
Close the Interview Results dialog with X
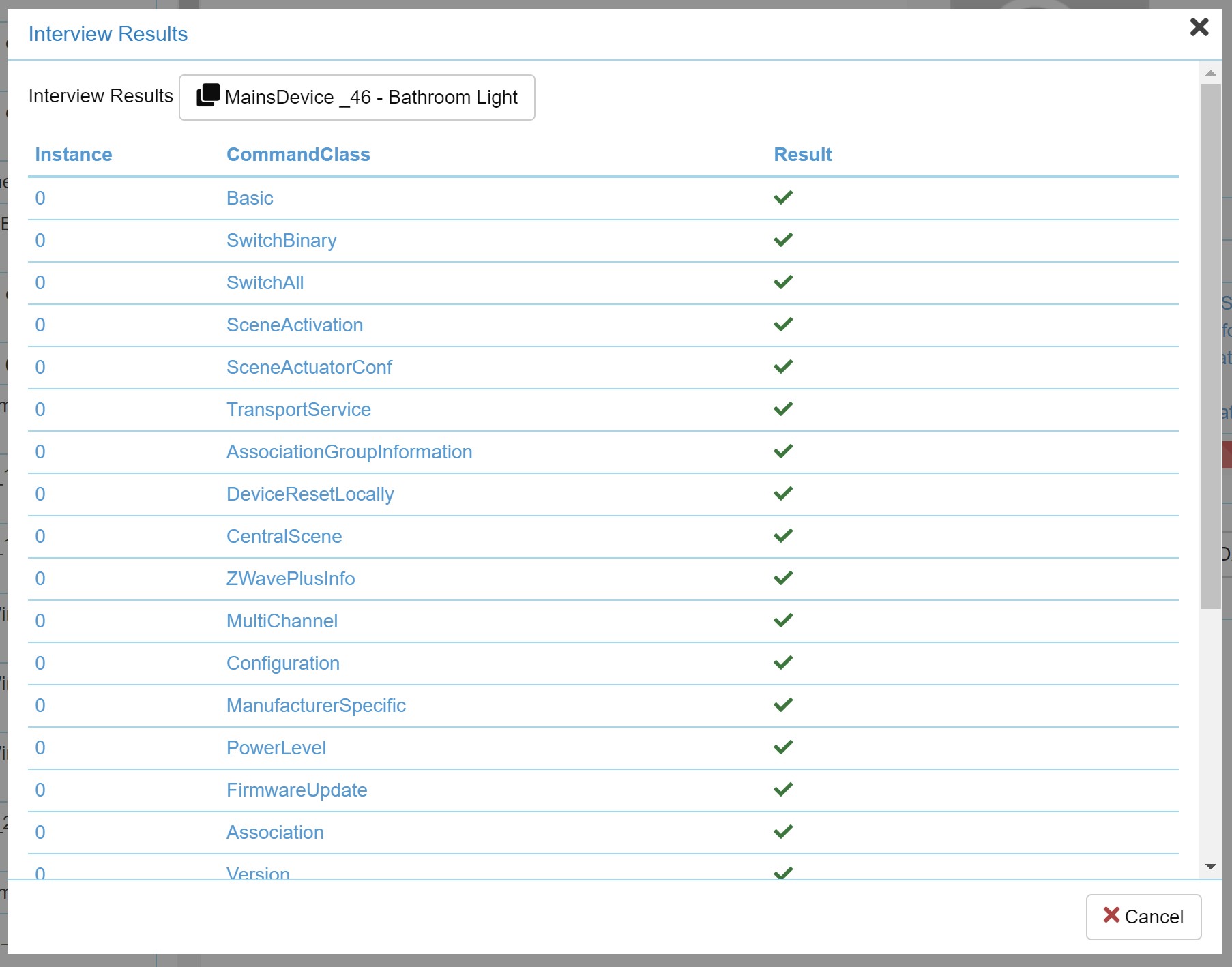1199,27
